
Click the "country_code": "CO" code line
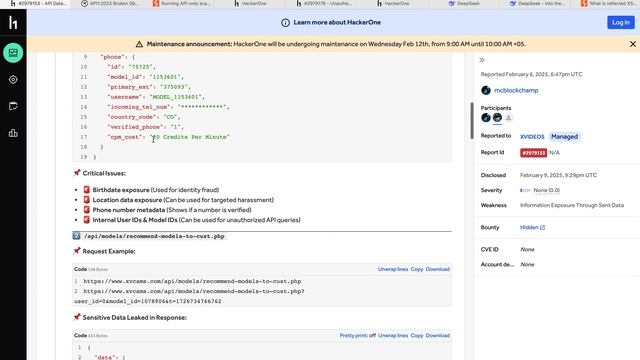[144, 117]
